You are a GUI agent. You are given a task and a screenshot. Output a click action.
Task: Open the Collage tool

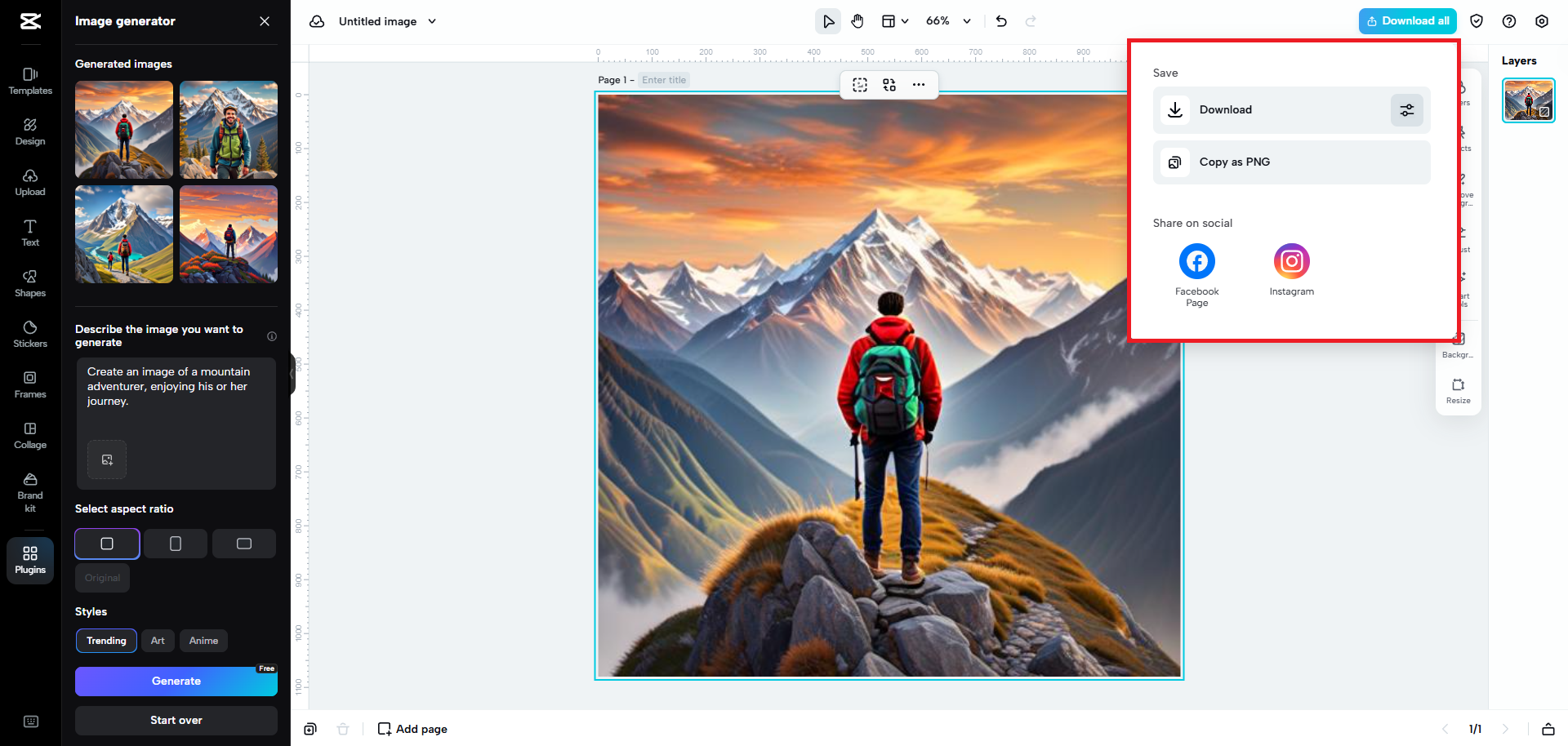pyautogui.click(x=30, y=435)
